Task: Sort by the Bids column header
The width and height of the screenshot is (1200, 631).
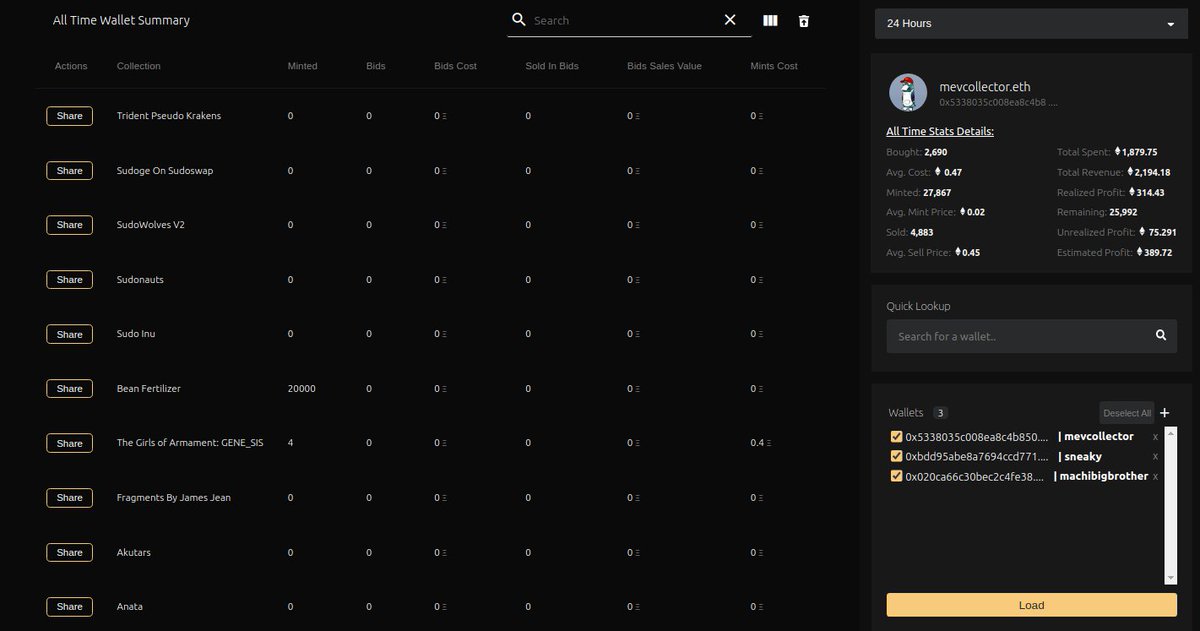Action: [x=375, y=66]
